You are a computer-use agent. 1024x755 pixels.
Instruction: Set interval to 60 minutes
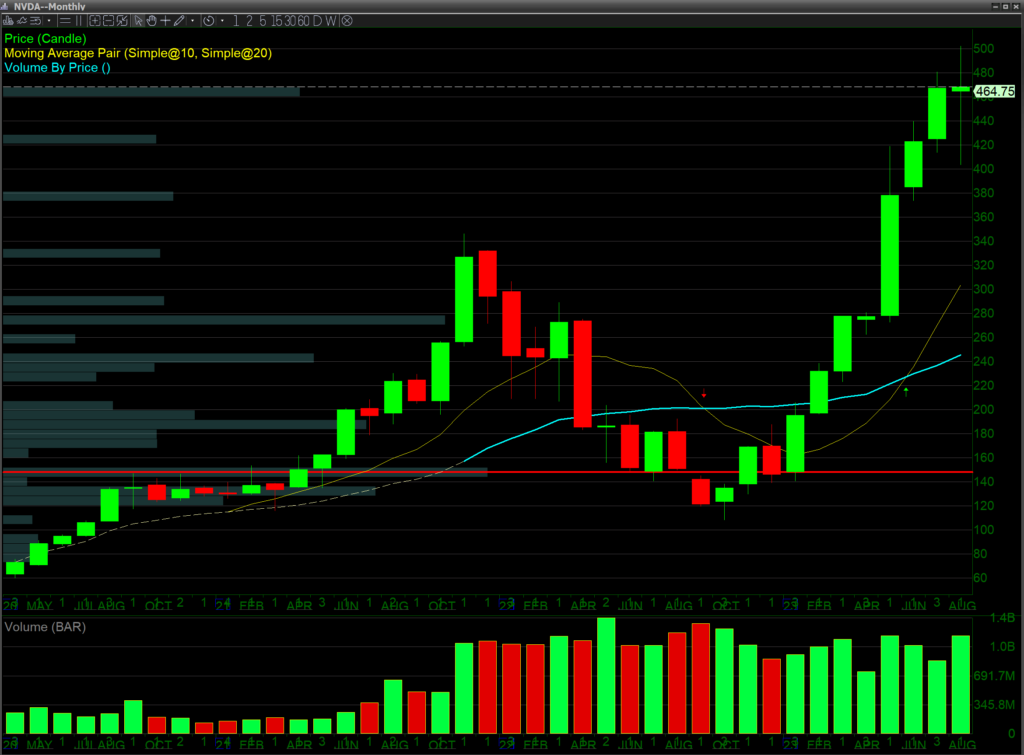(302, 21)
